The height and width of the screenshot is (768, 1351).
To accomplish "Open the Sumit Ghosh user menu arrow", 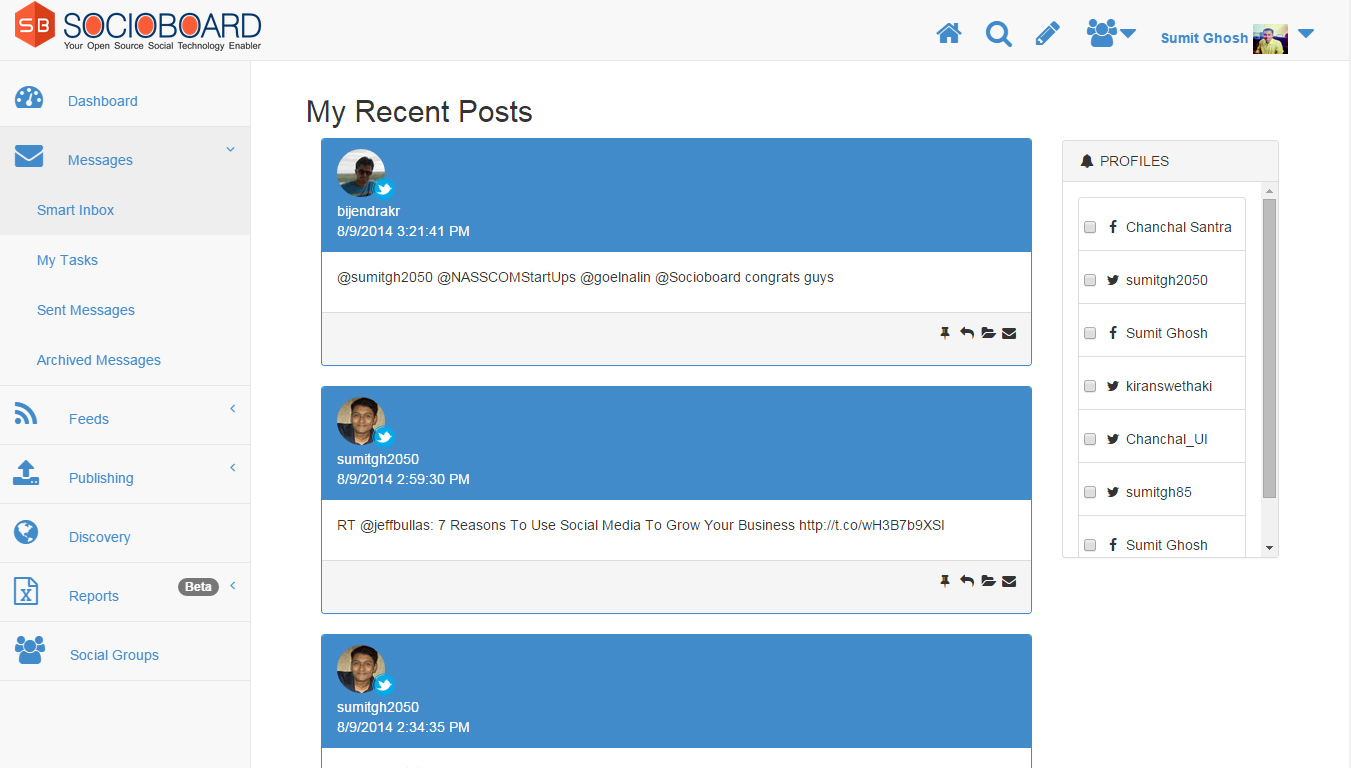I will [1305, 34].
